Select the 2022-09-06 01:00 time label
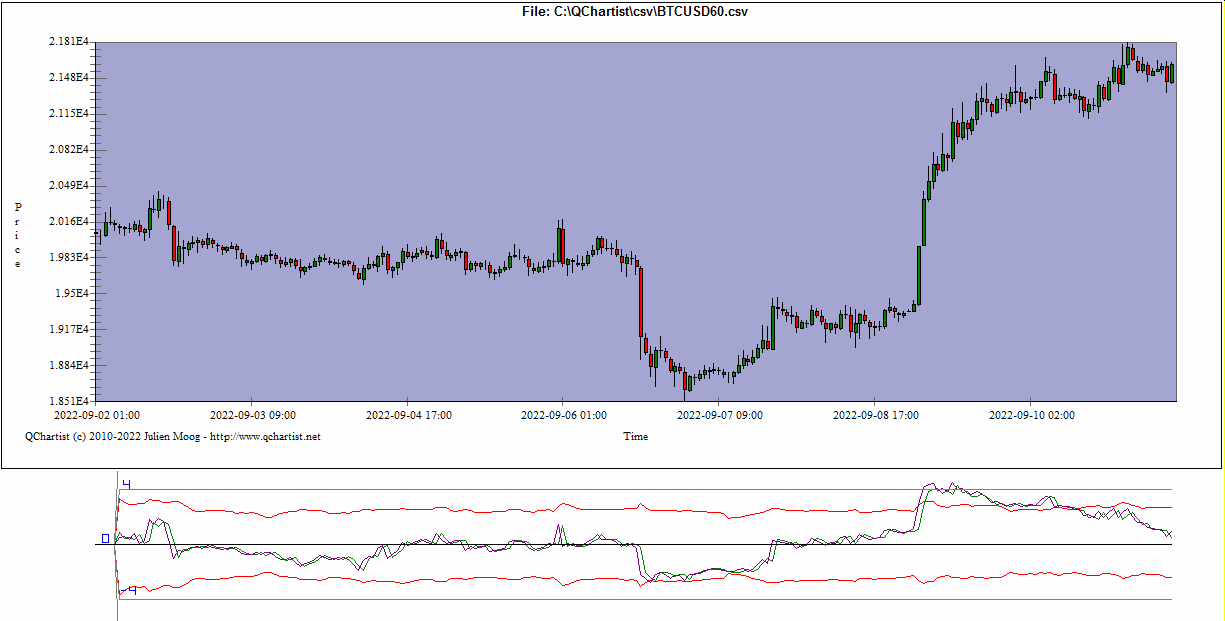The width and height of the screenshot is (1225, 621). click(x=564, y=414)
